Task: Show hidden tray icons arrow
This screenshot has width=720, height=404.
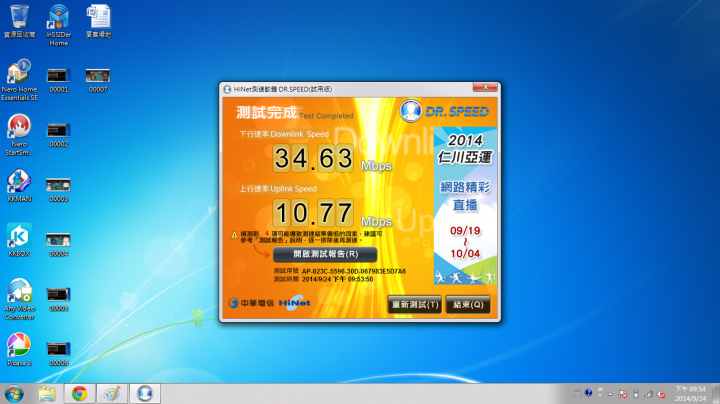Action: (x=610, y=394)
